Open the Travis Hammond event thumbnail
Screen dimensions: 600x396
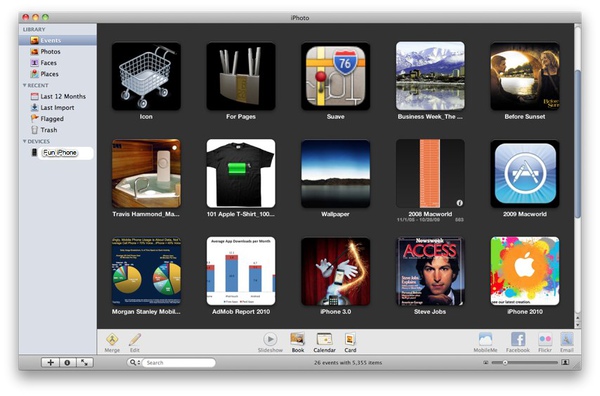coord(146,174)
